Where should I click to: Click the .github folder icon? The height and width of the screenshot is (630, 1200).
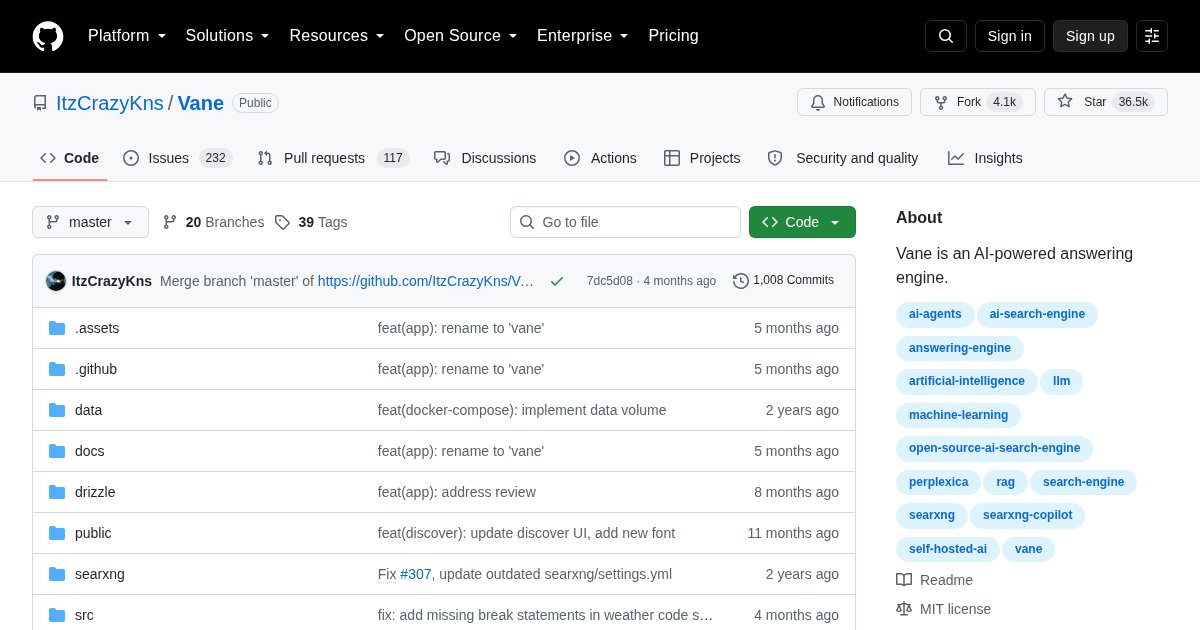click(x=57, y=369)
